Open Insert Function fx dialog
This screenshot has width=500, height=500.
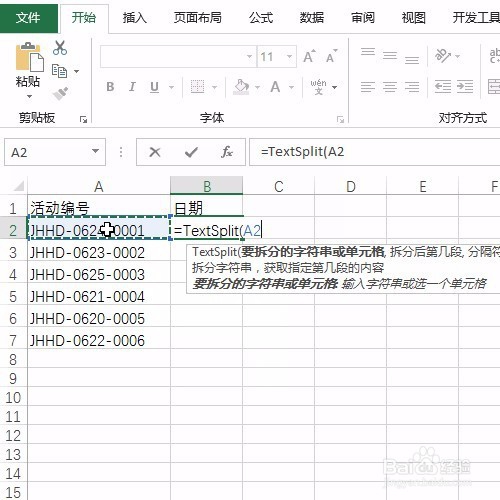click(227, 152)
